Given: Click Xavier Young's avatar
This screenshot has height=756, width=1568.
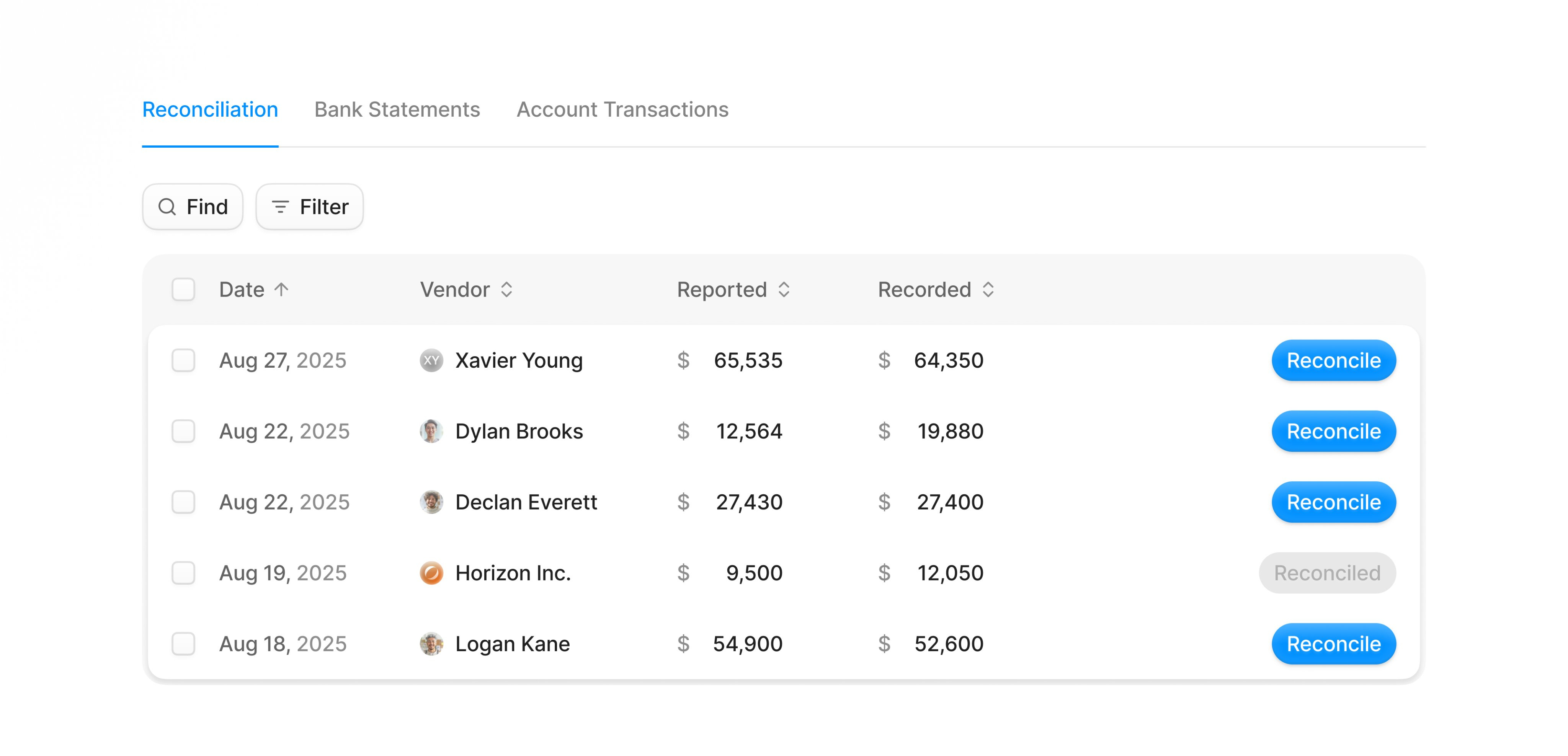Looking at the screenshot, I should click(x=431, y=360).
